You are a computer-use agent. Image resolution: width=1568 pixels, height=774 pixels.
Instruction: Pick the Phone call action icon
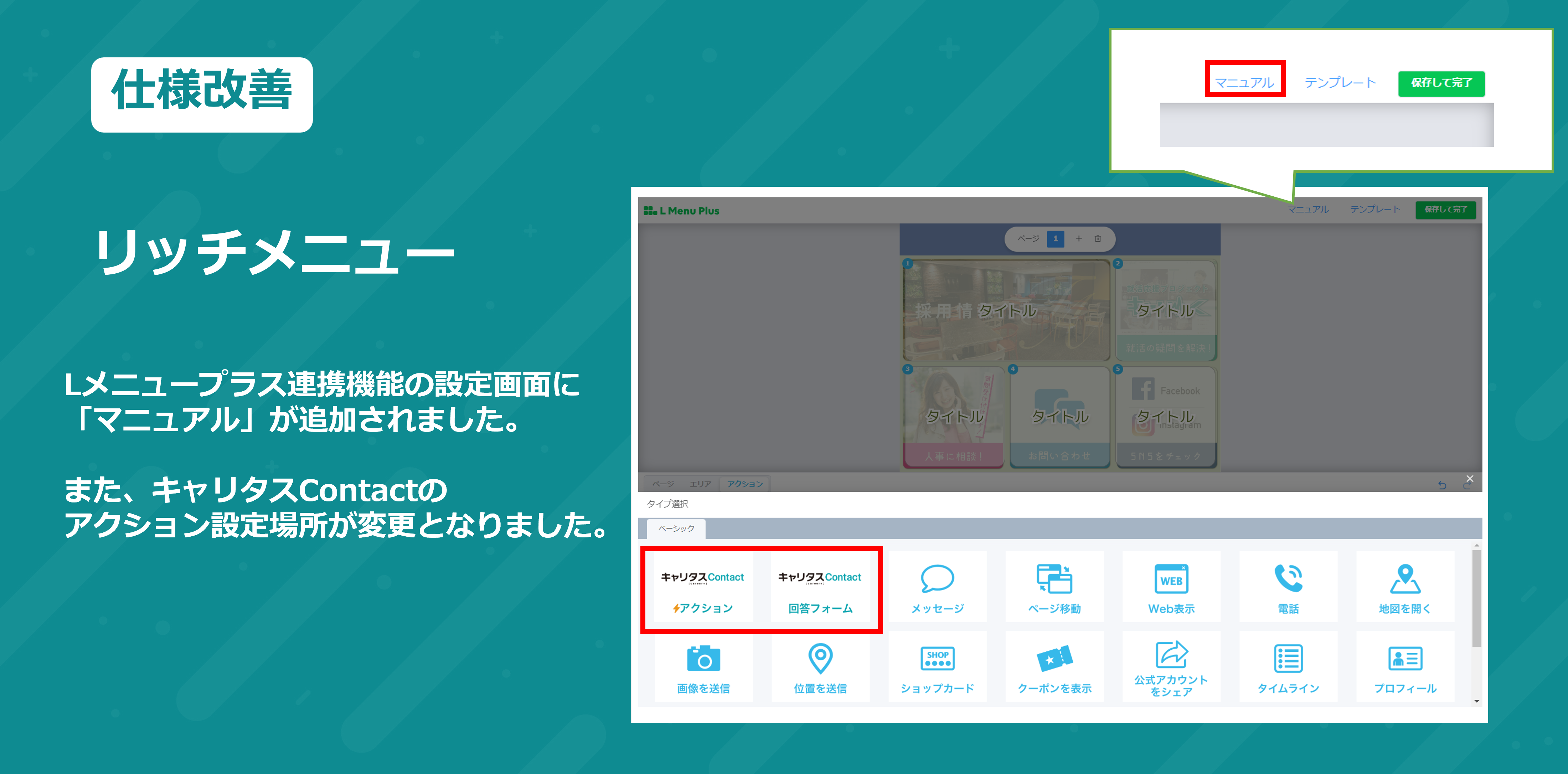[1288, 579]
